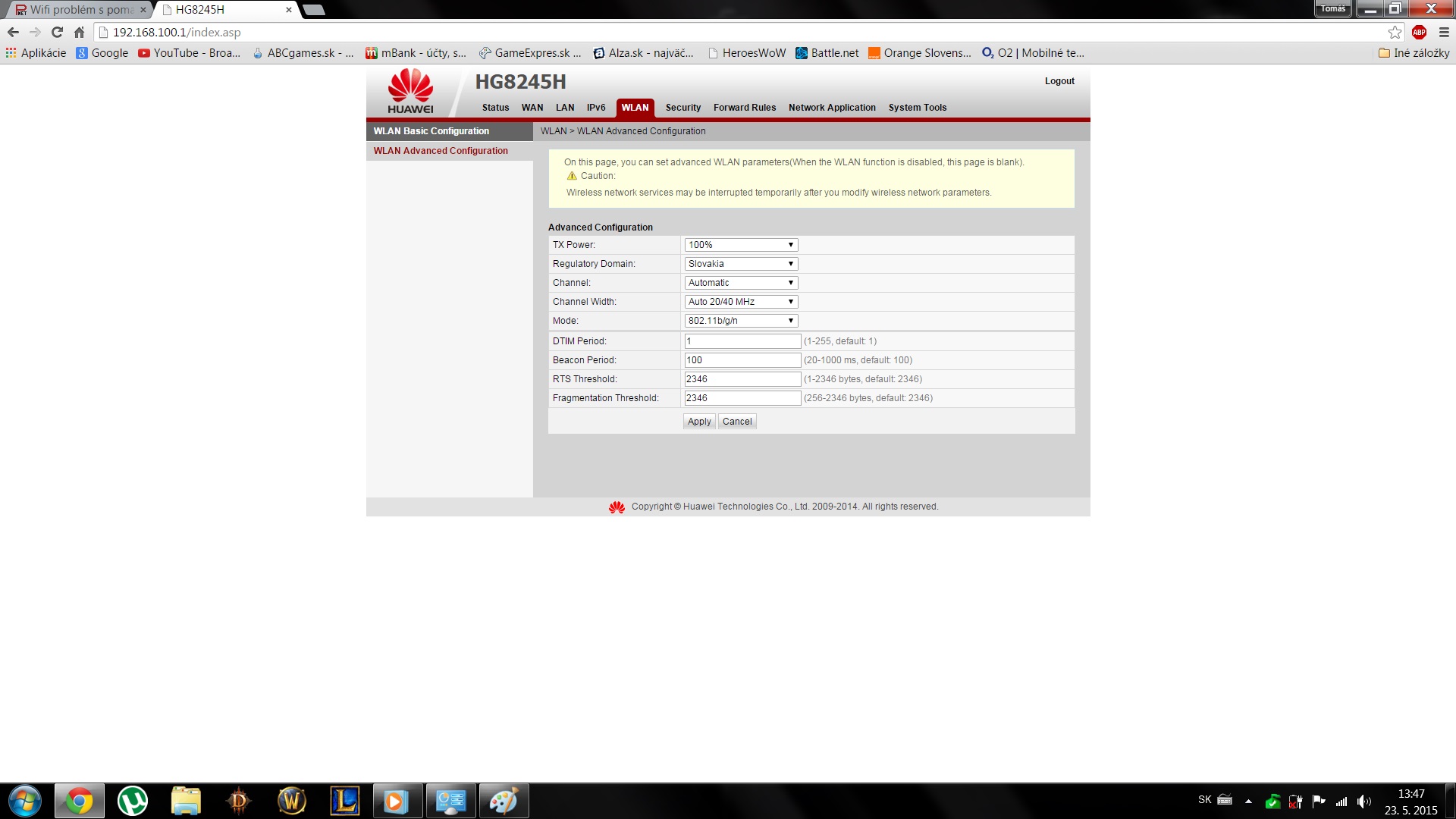Click the browser reload page icon
Screen dimensions: 1456x819
coord(57,33)
